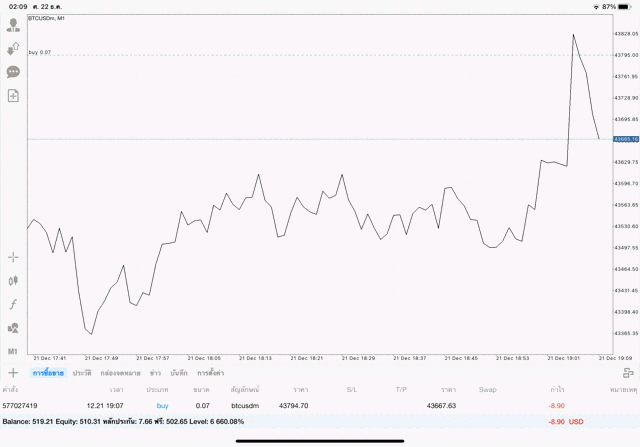The width and height of the screenshot is (640, 447).
Task: Tap the current price marker 43665
Action: (626, 139)
